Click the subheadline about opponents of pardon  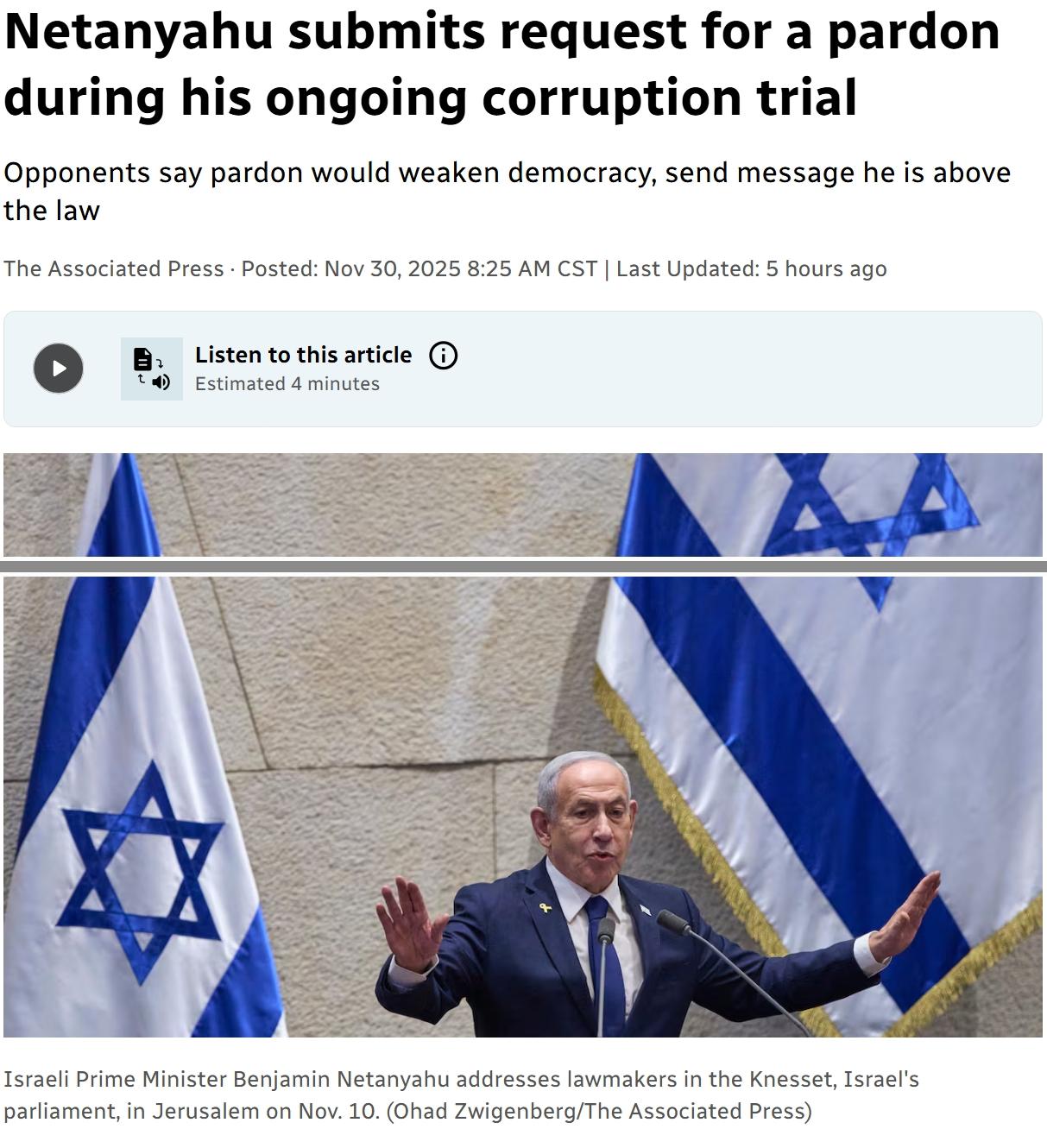click(x=507, y=191)
